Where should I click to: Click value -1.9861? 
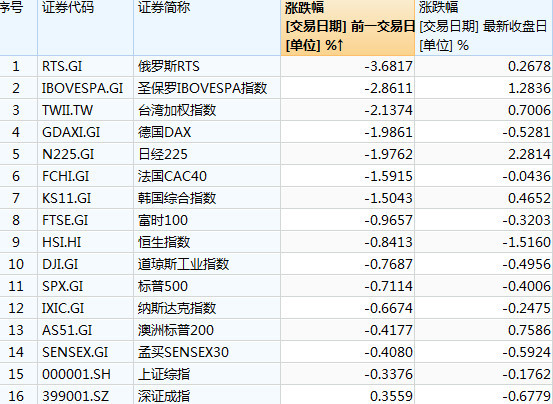coord(388,132)
